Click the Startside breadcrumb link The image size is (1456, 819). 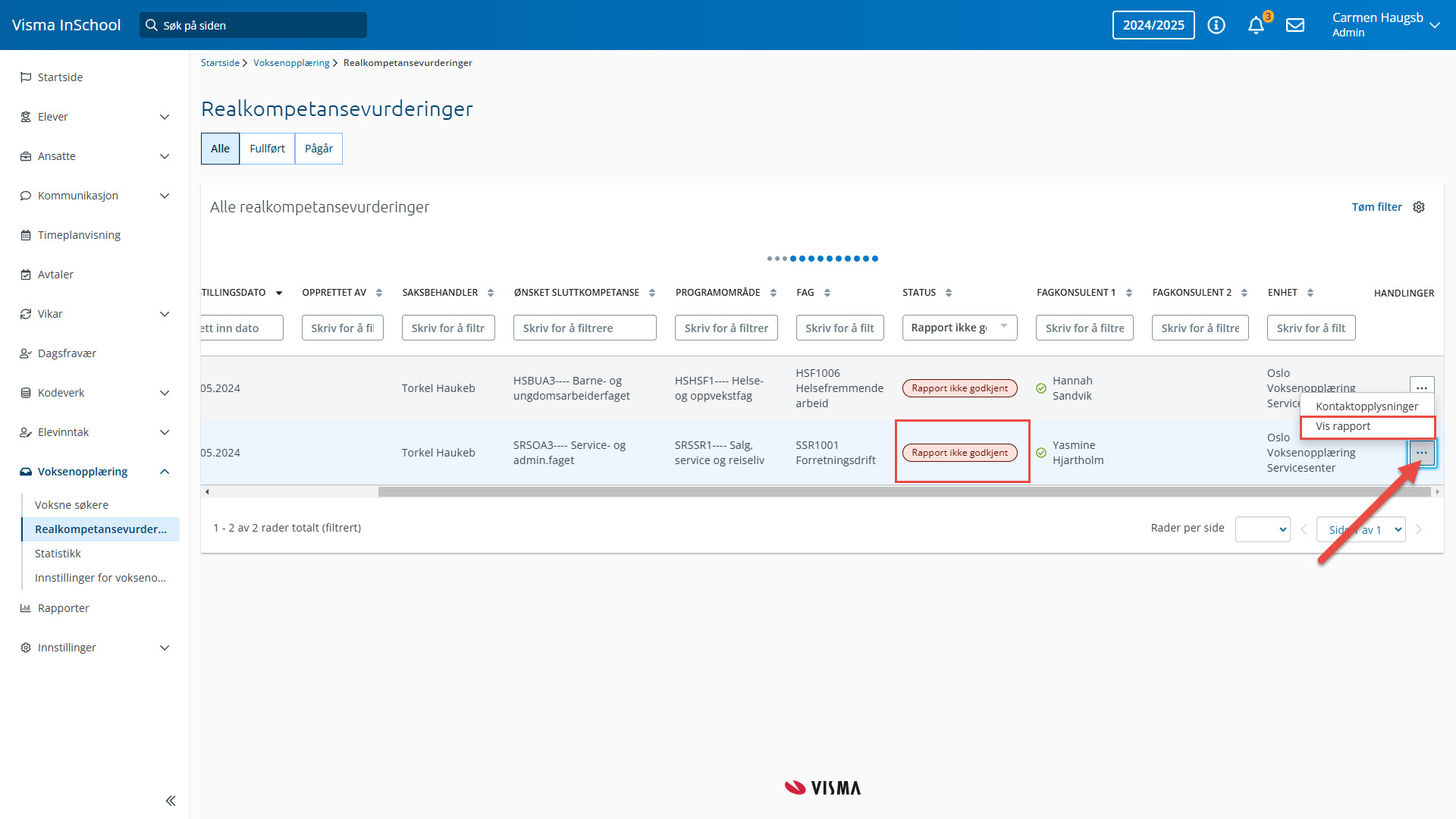point(220,63)
